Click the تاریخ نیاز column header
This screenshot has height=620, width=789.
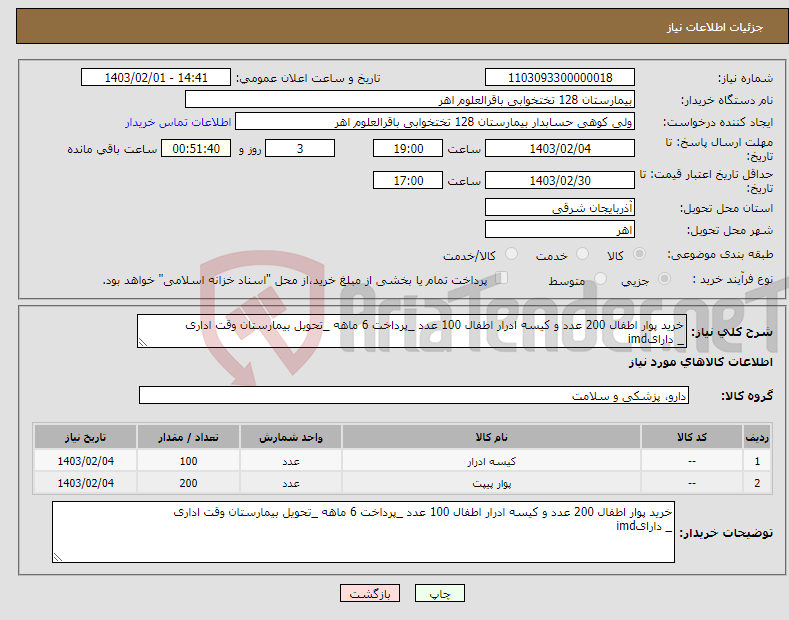[x=86, y=437]
